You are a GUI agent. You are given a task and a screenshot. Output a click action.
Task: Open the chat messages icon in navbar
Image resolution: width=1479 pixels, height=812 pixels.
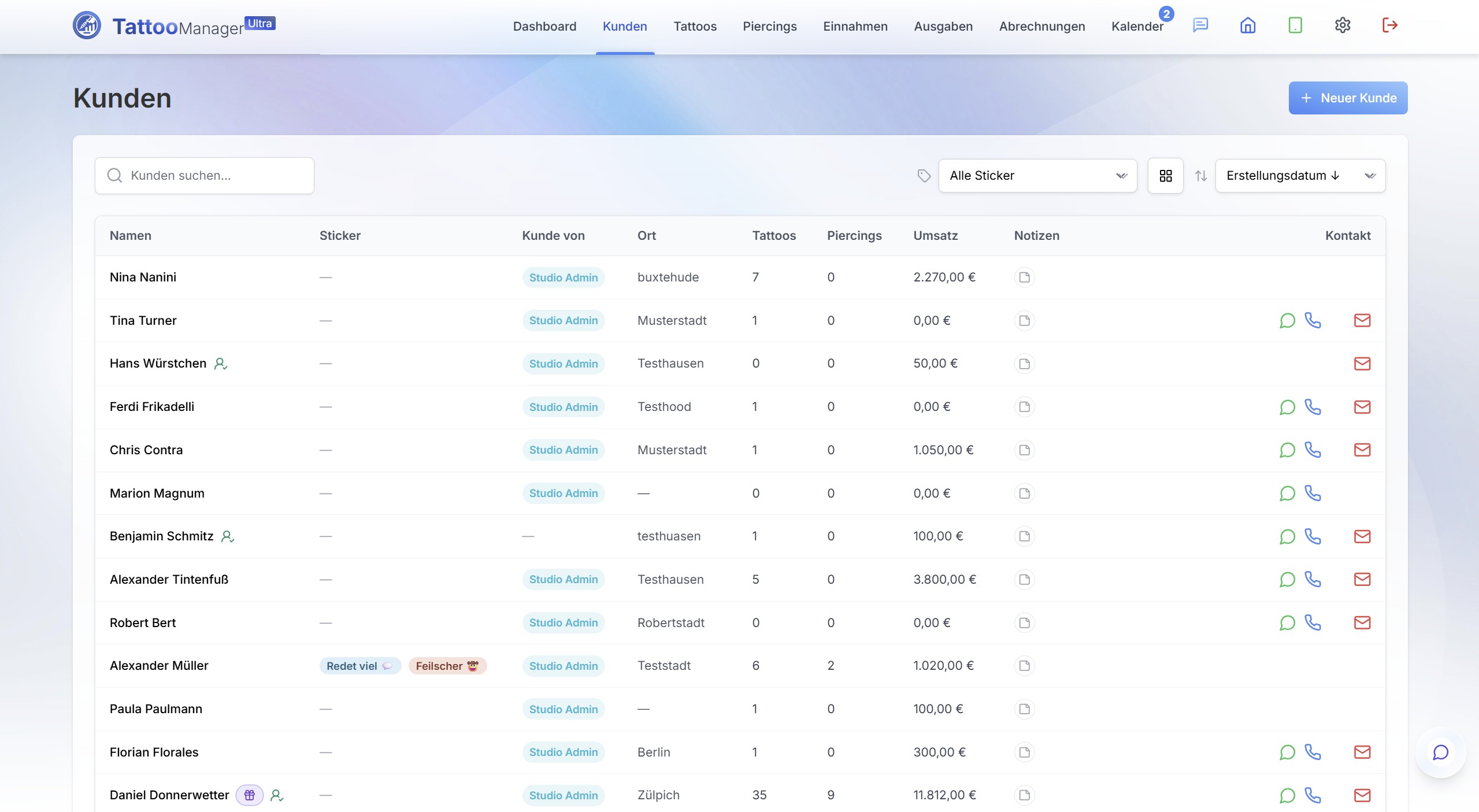point(1200,25)
